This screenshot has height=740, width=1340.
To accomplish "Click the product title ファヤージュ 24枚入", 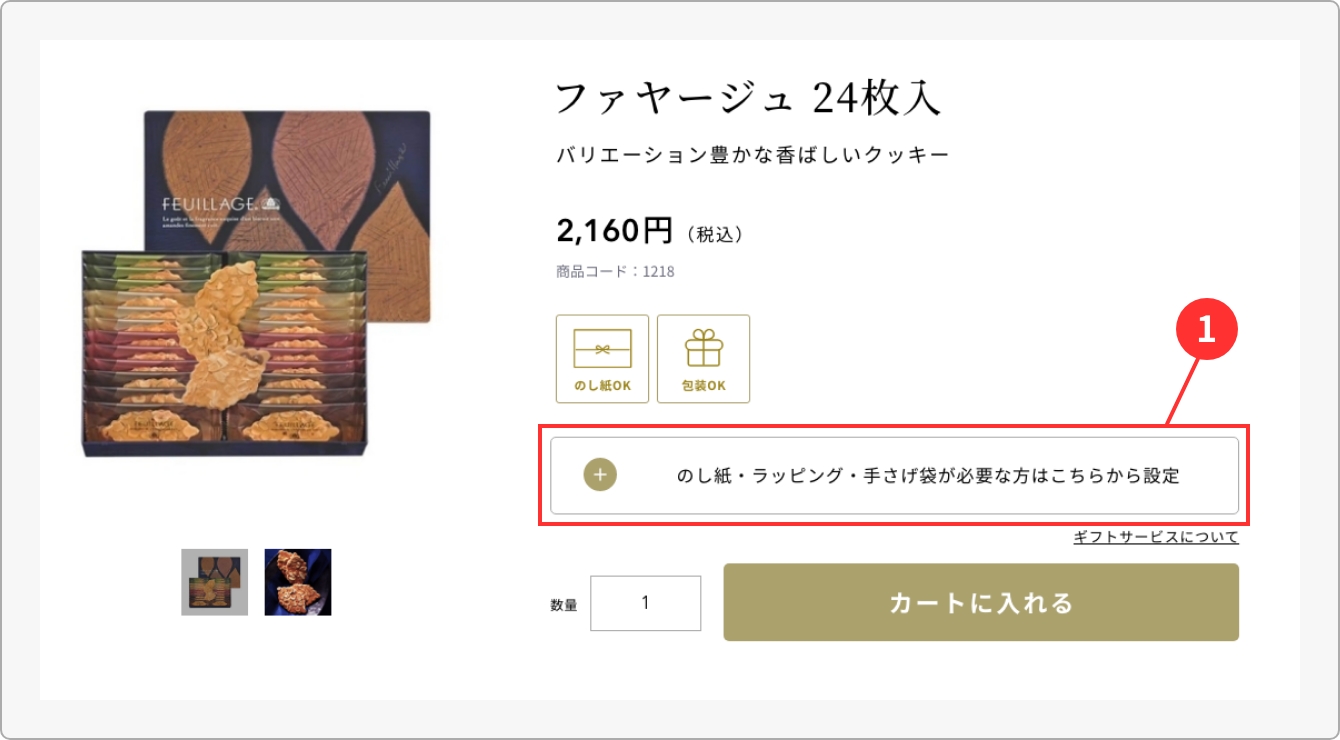I will [x=748, y=98].
